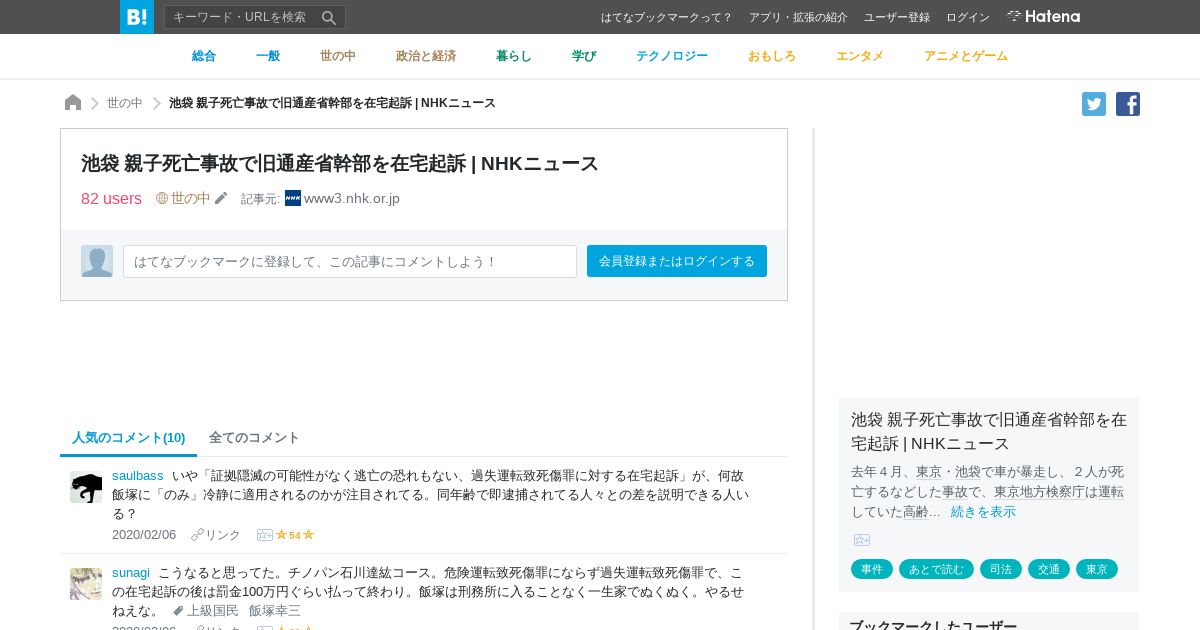Select the 学び category tab
The image size is (1200, 630).
click(x=584, y=56)
